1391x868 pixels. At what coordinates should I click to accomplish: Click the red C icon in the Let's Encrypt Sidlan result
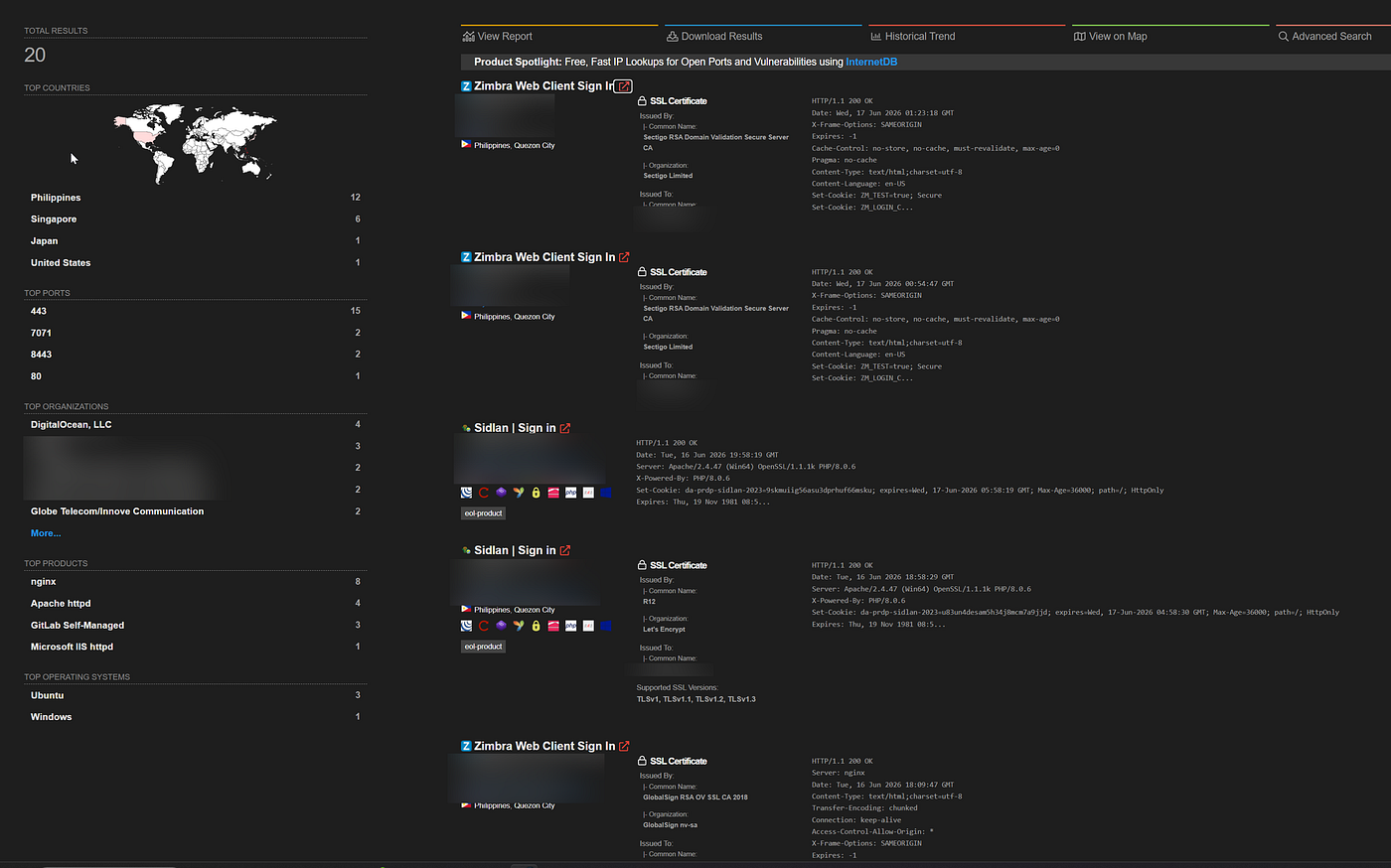coord(484,626)
